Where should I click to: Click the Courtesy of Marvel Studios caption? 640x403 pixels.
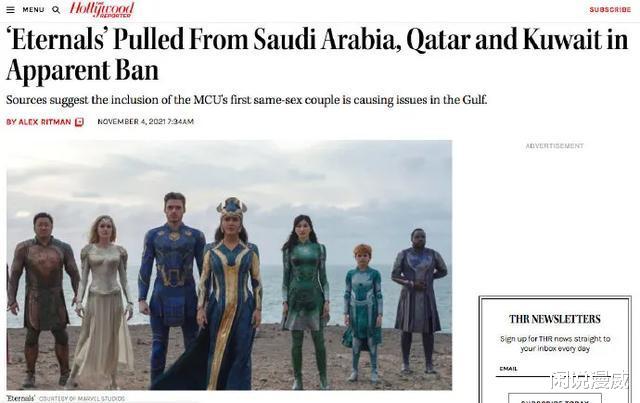coord(82,399)
